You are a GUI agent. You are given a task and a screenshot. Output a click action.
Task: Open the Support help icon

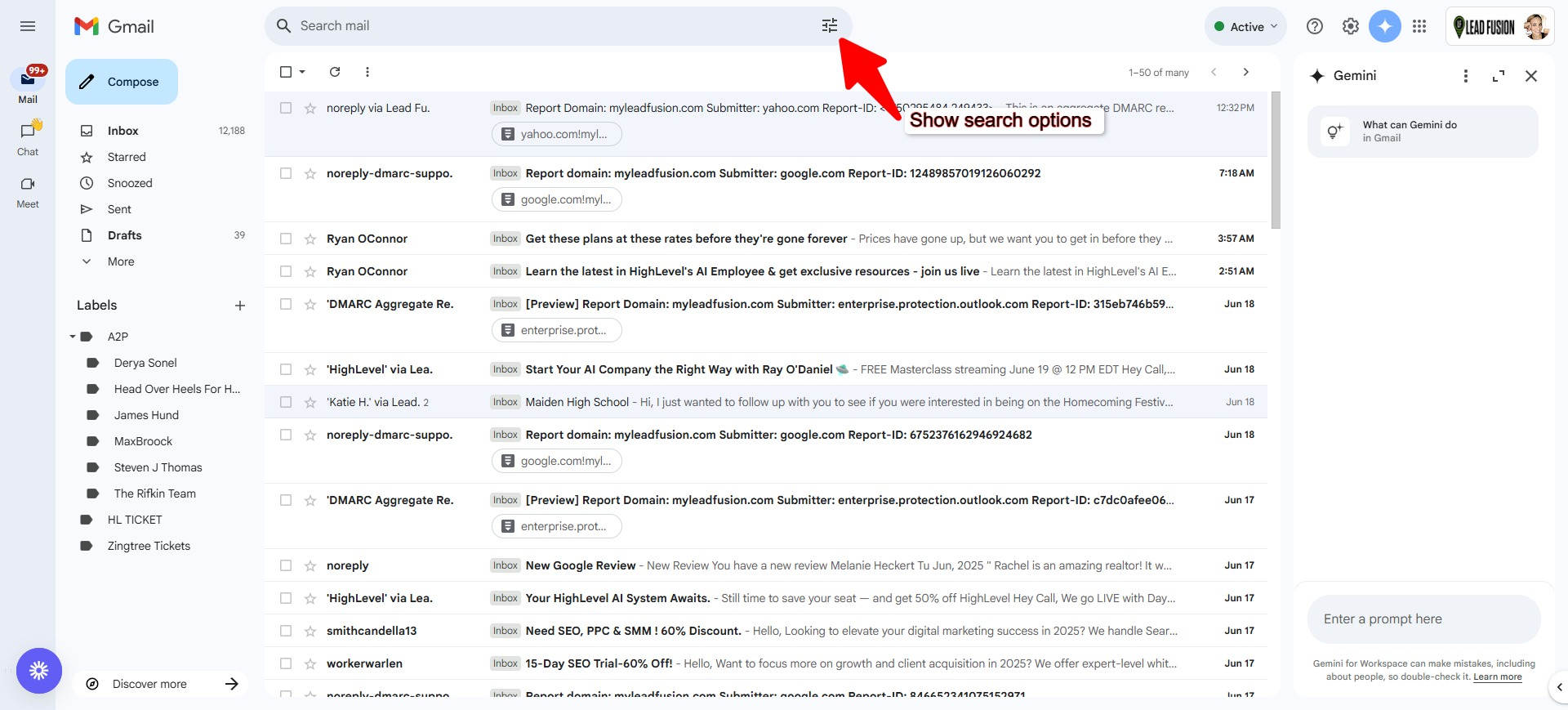1315,26
